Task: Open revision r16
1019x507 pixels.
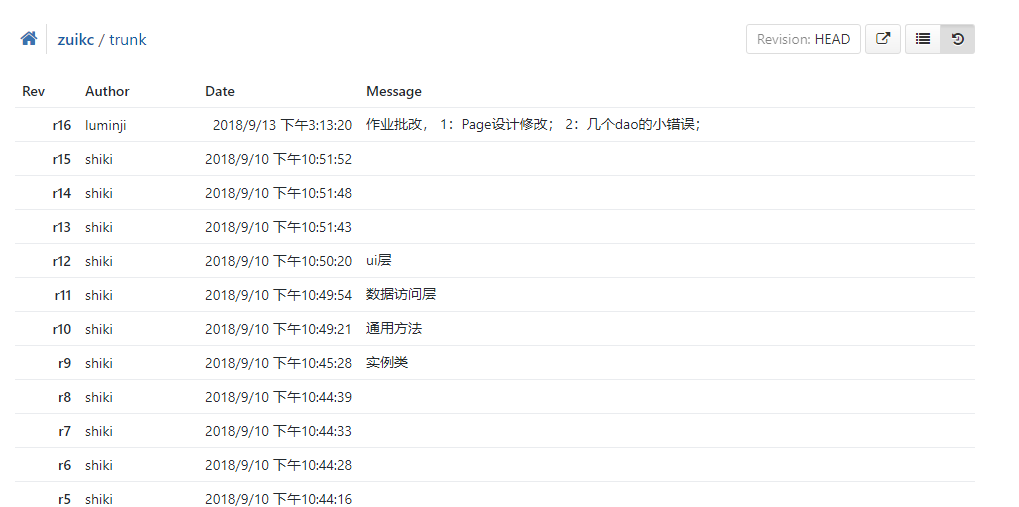Action: (x=62, y=125)
